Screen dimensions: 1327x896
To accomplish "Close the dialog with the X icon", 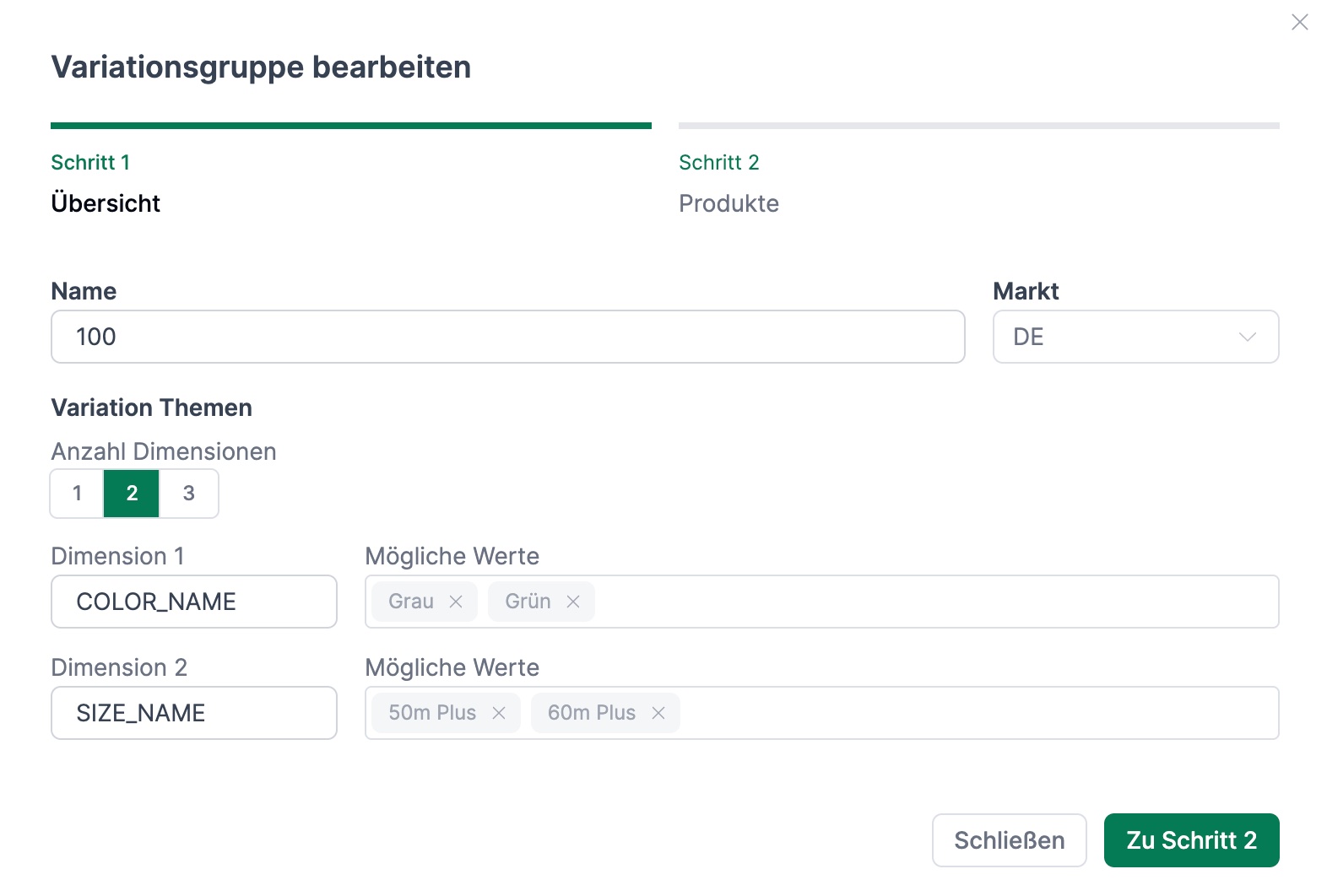I will pos(1299,23).
